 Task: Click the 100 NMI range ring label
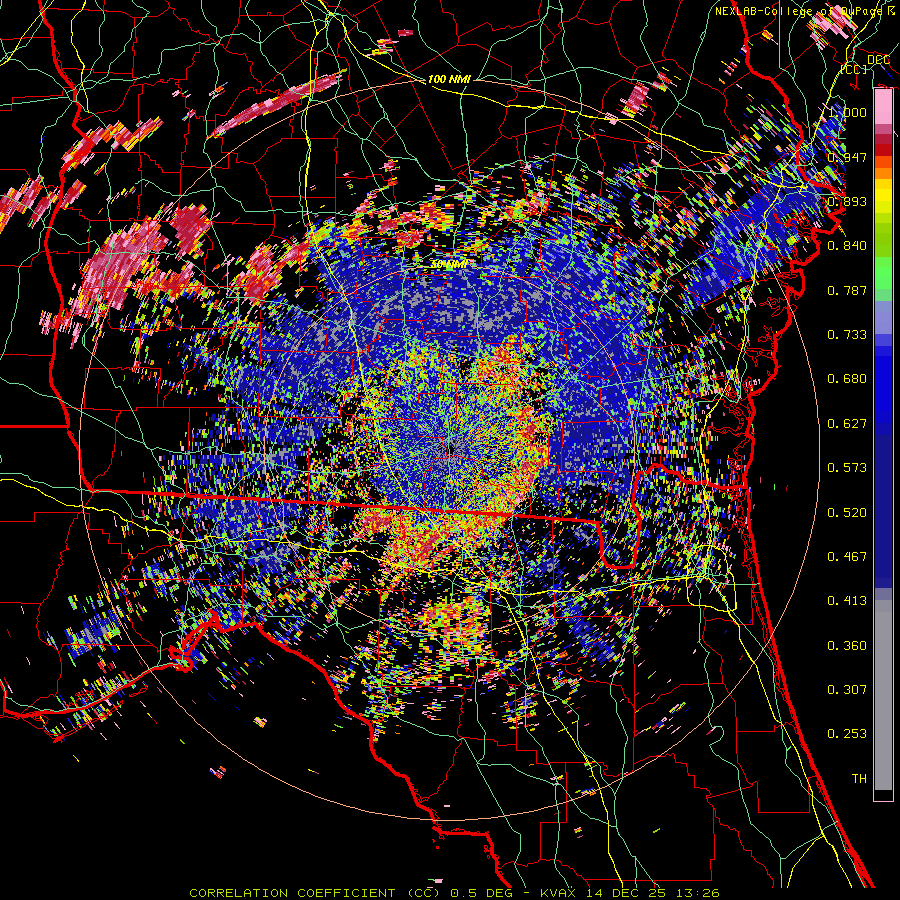click(x=449, y=79)
